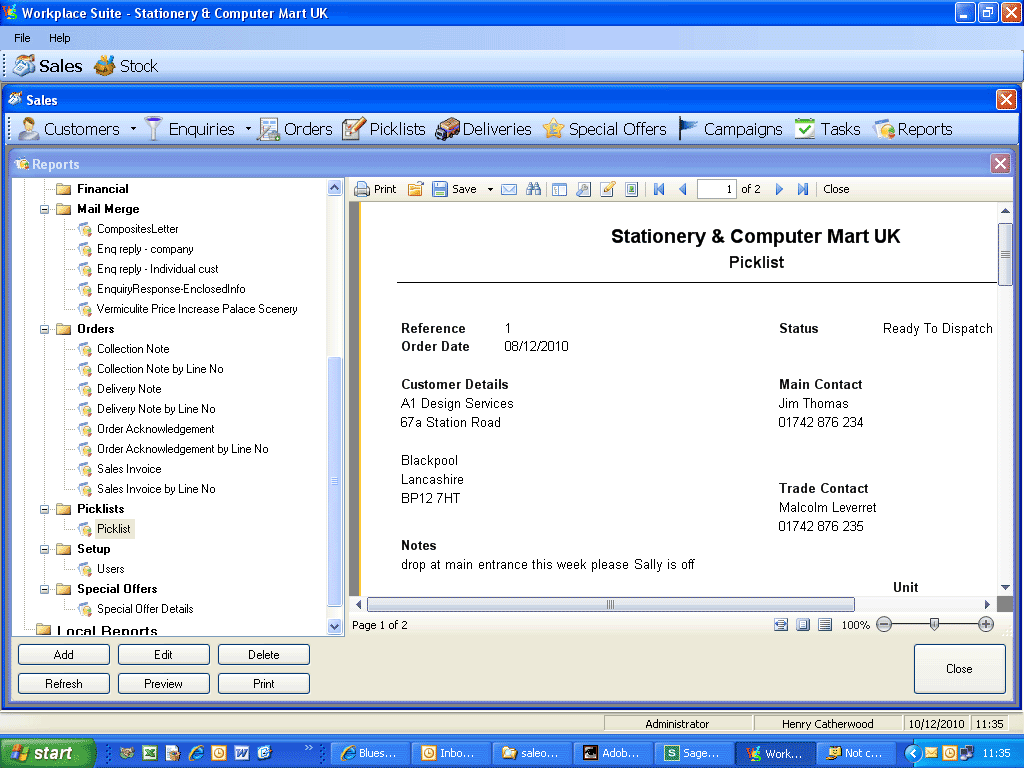Select the Picklist report in the tree

114,529
